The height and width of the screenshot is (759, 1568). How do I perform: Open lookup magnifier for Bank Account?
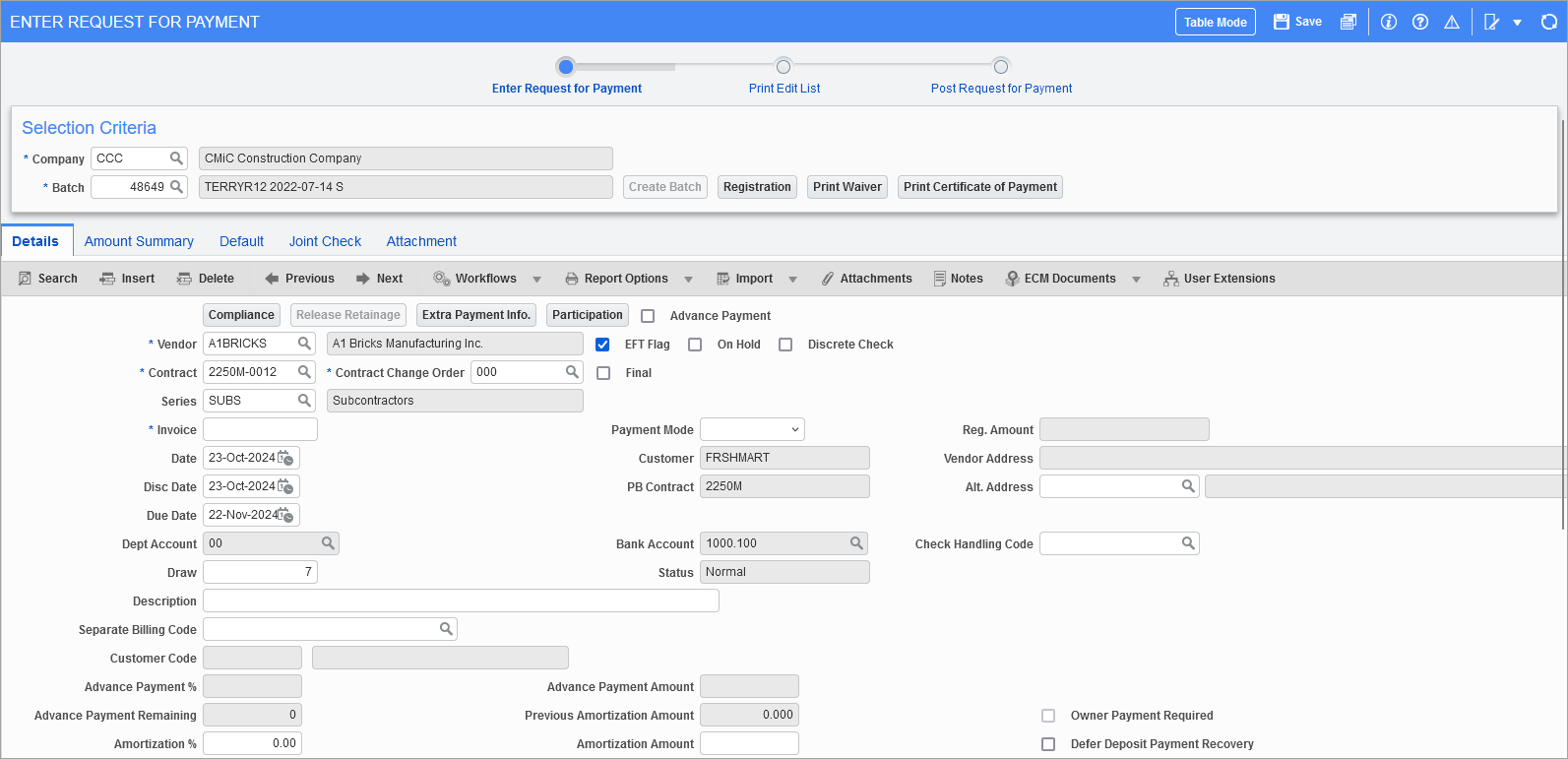click(856, 543)
